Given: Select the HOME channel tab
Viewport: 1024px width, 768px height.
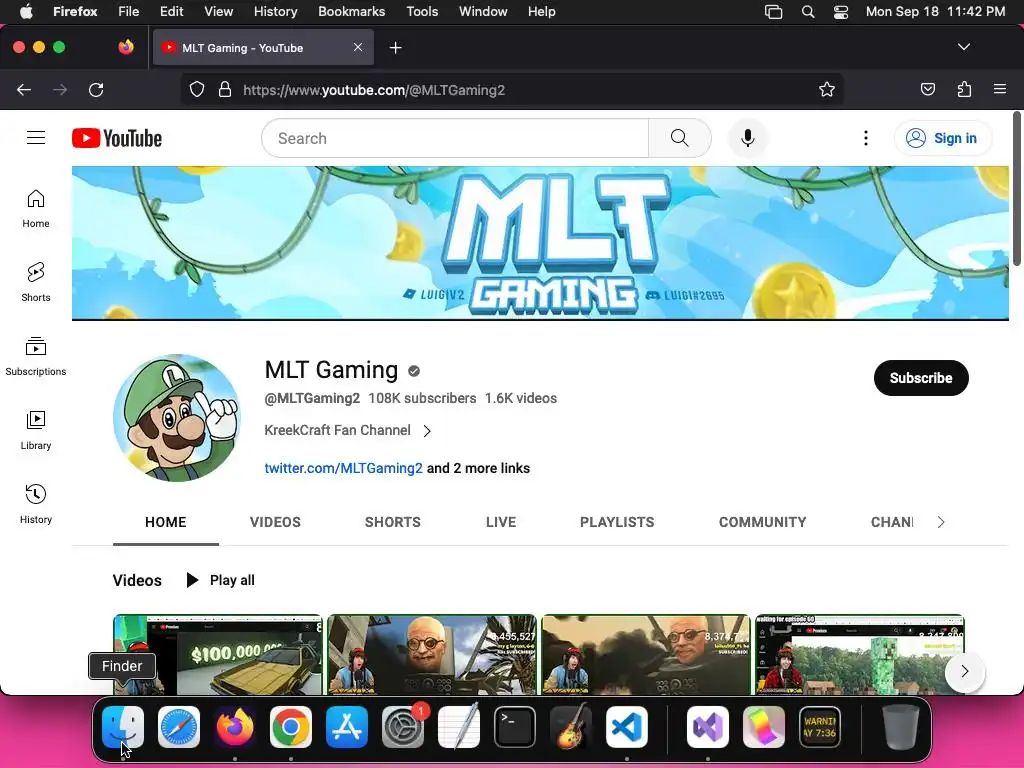Looking at the screenshot, I should [x=166, y=522].
